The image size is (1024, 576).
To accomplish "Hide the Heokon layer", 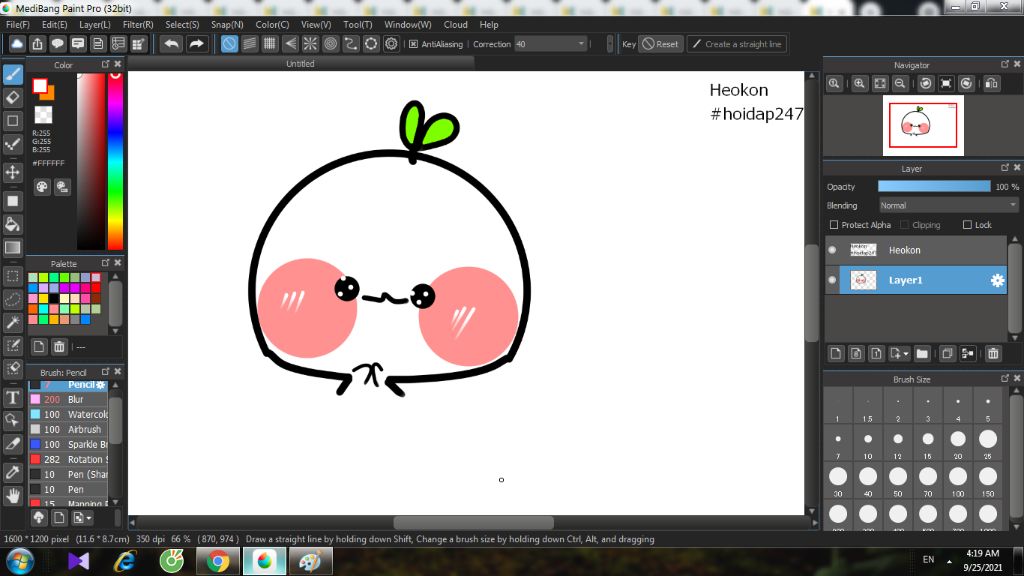I will coord(832,250).
